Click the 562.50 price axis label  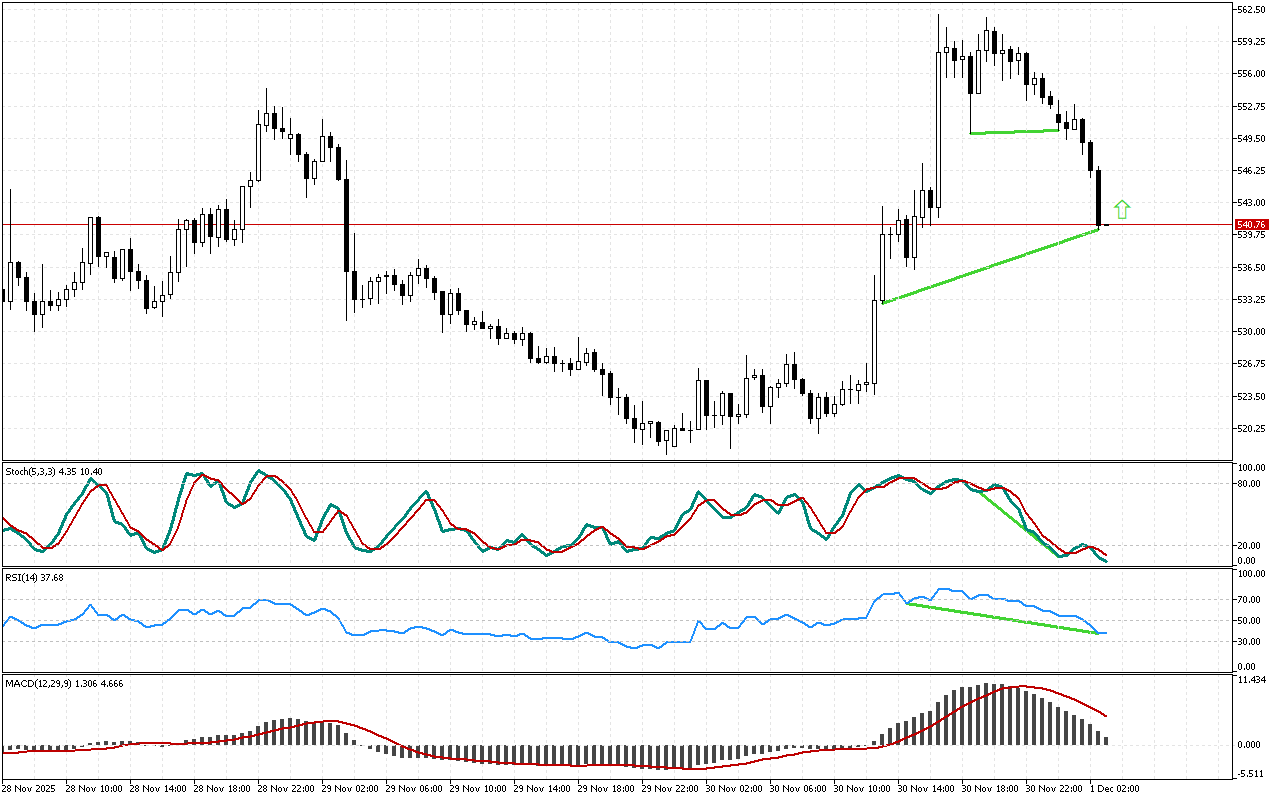[1251, 9]
